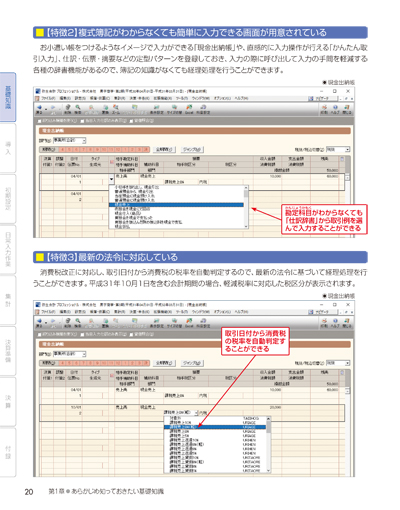Click the 売上高 cell in upper window row 1
The image size is (400, 510).
click(122, 176)
